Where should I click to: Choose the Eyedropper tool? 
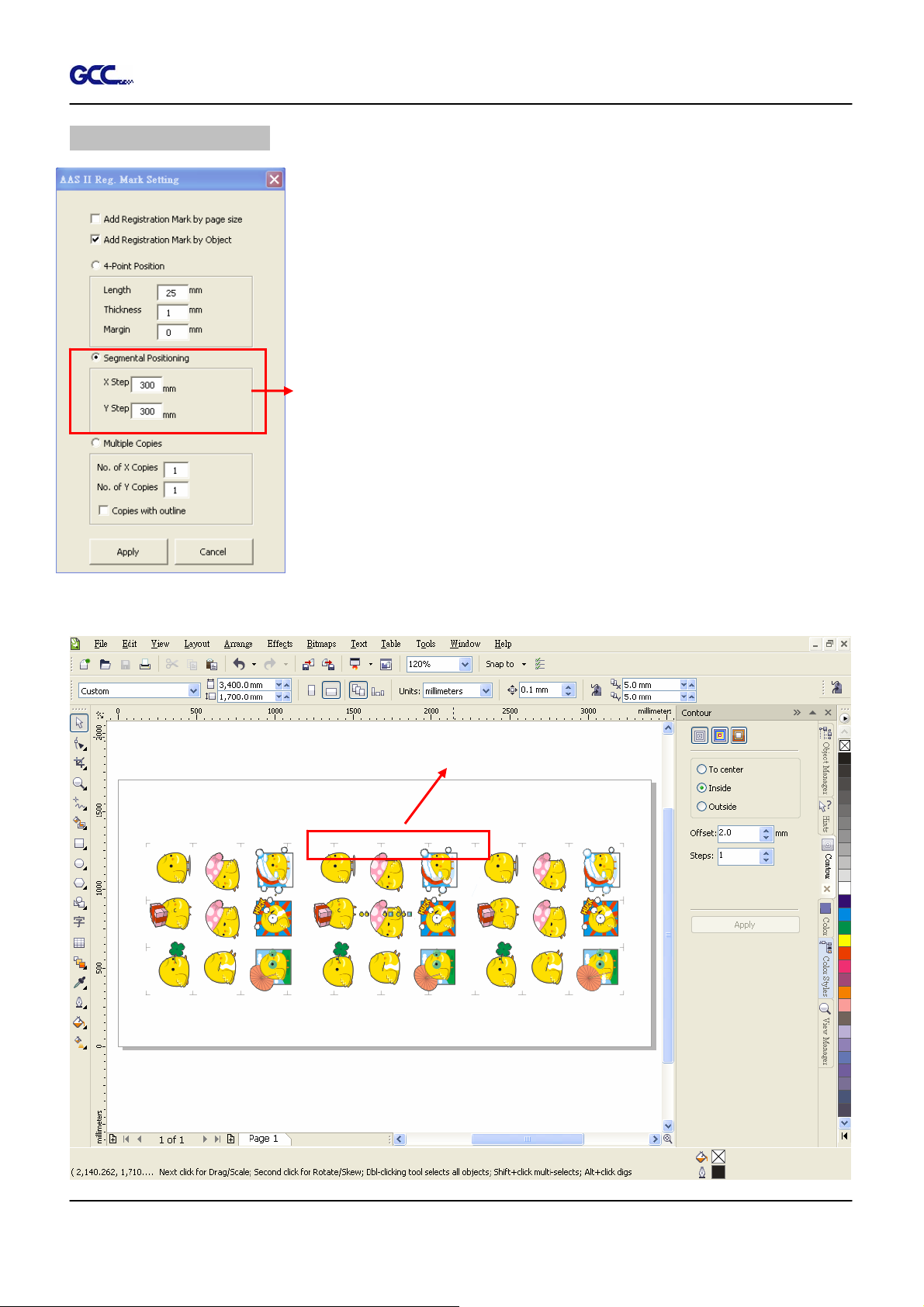pos(79,983)
